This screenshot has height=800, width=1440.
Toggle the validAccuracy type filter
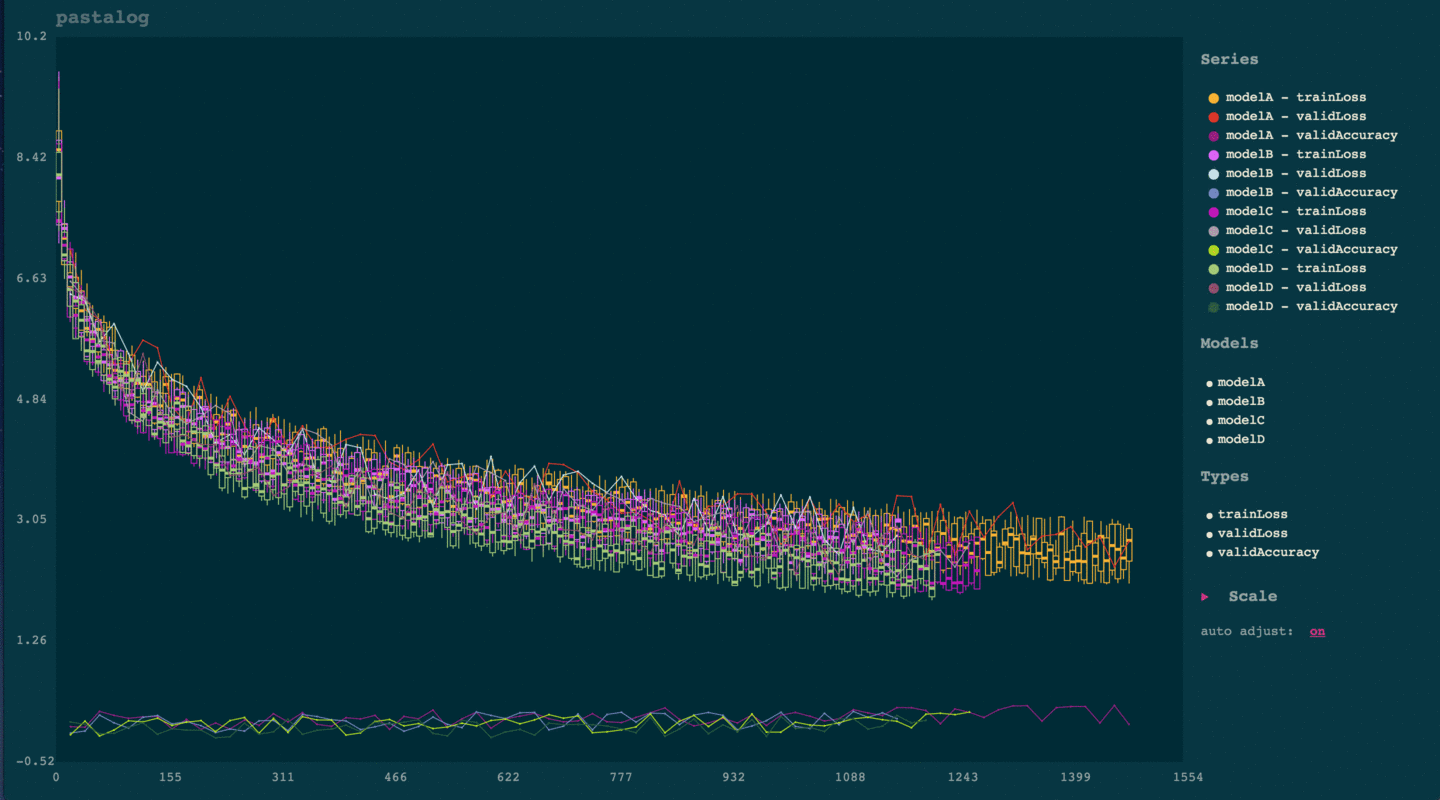pos(1268,552)
